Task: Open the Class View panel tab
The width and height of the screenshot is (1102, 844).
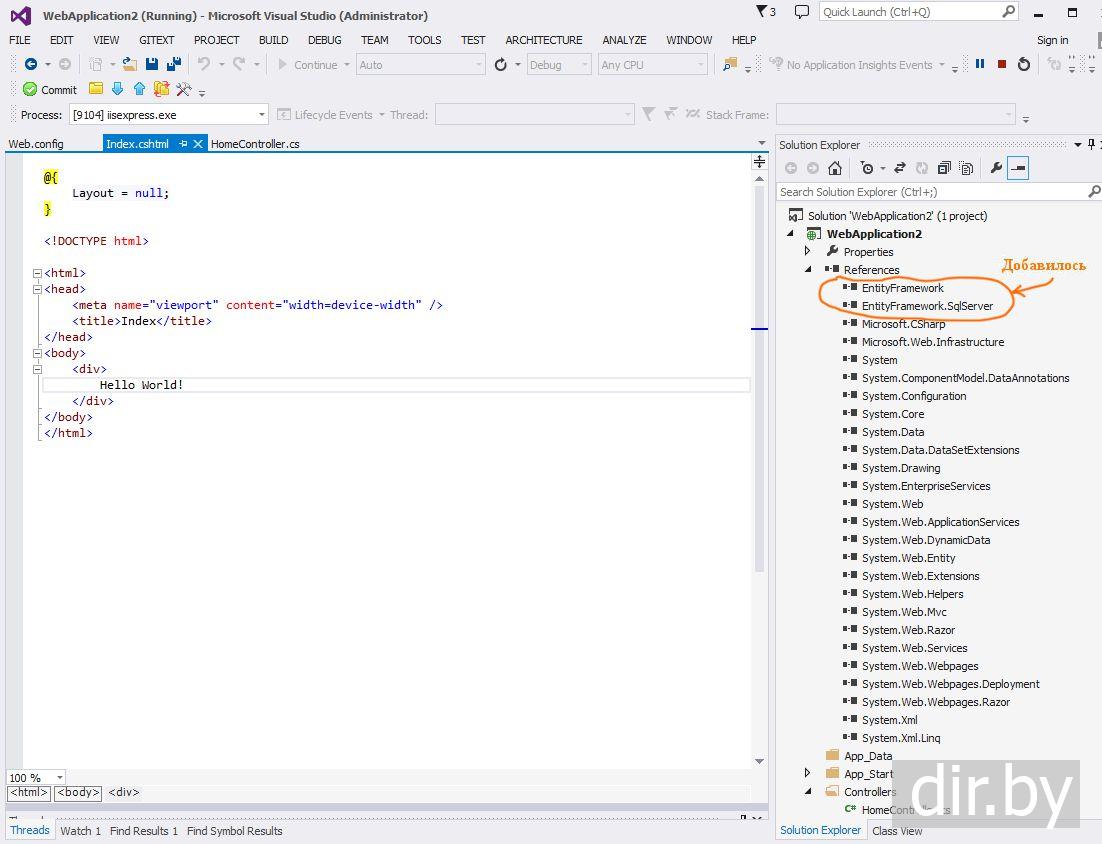Action: [x=897, y=830]
